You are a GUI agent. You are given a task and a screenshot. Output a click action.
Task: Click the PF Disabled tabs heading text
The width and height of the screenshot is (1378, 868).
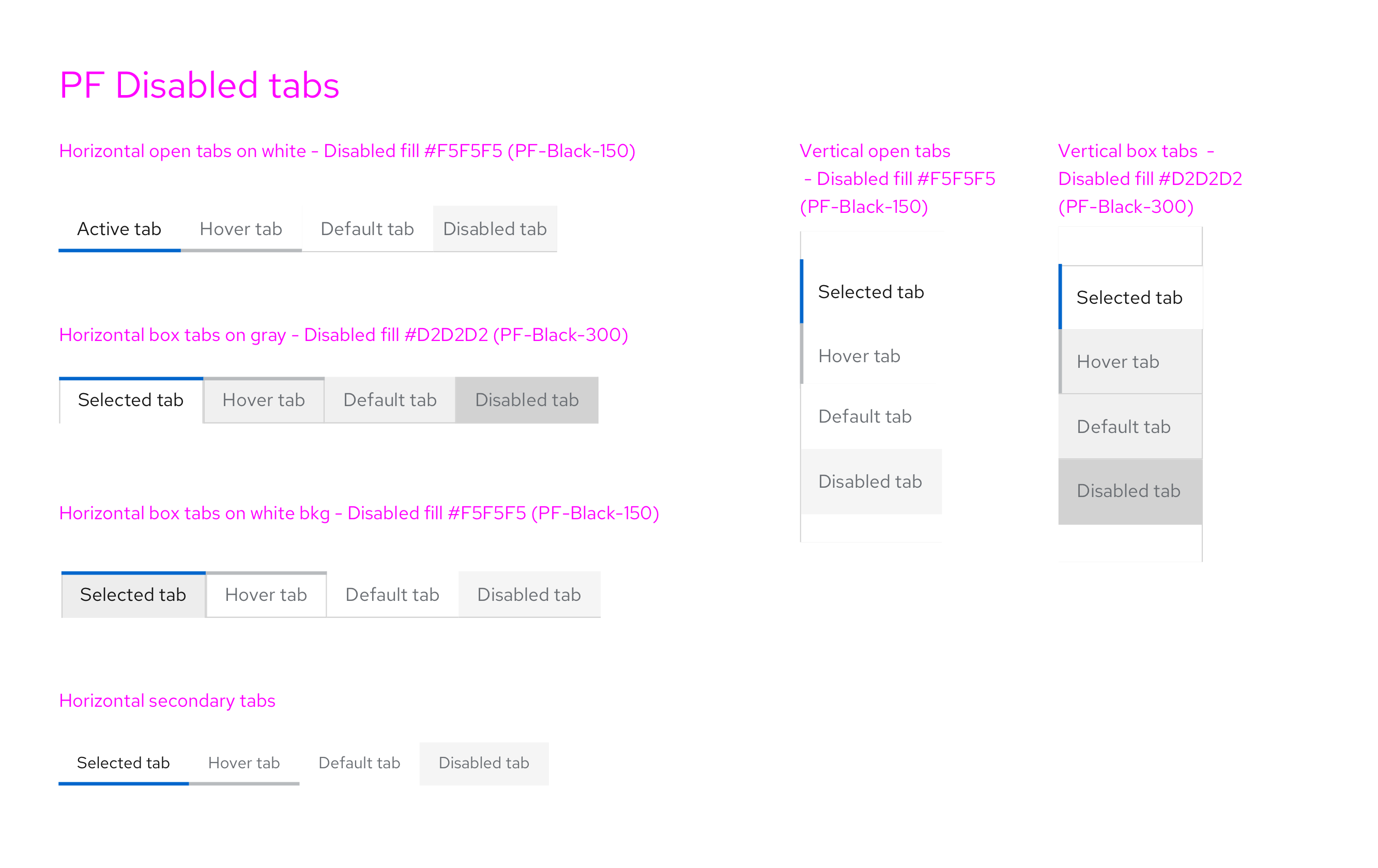click(199, 84)
